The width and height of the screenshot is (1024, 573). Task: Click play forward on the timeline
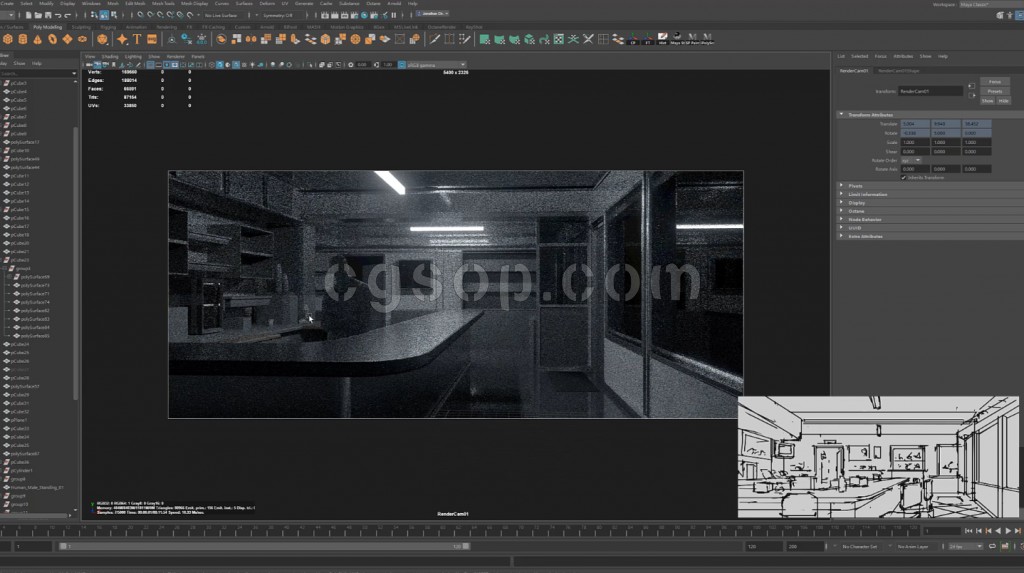point(1008,531)
